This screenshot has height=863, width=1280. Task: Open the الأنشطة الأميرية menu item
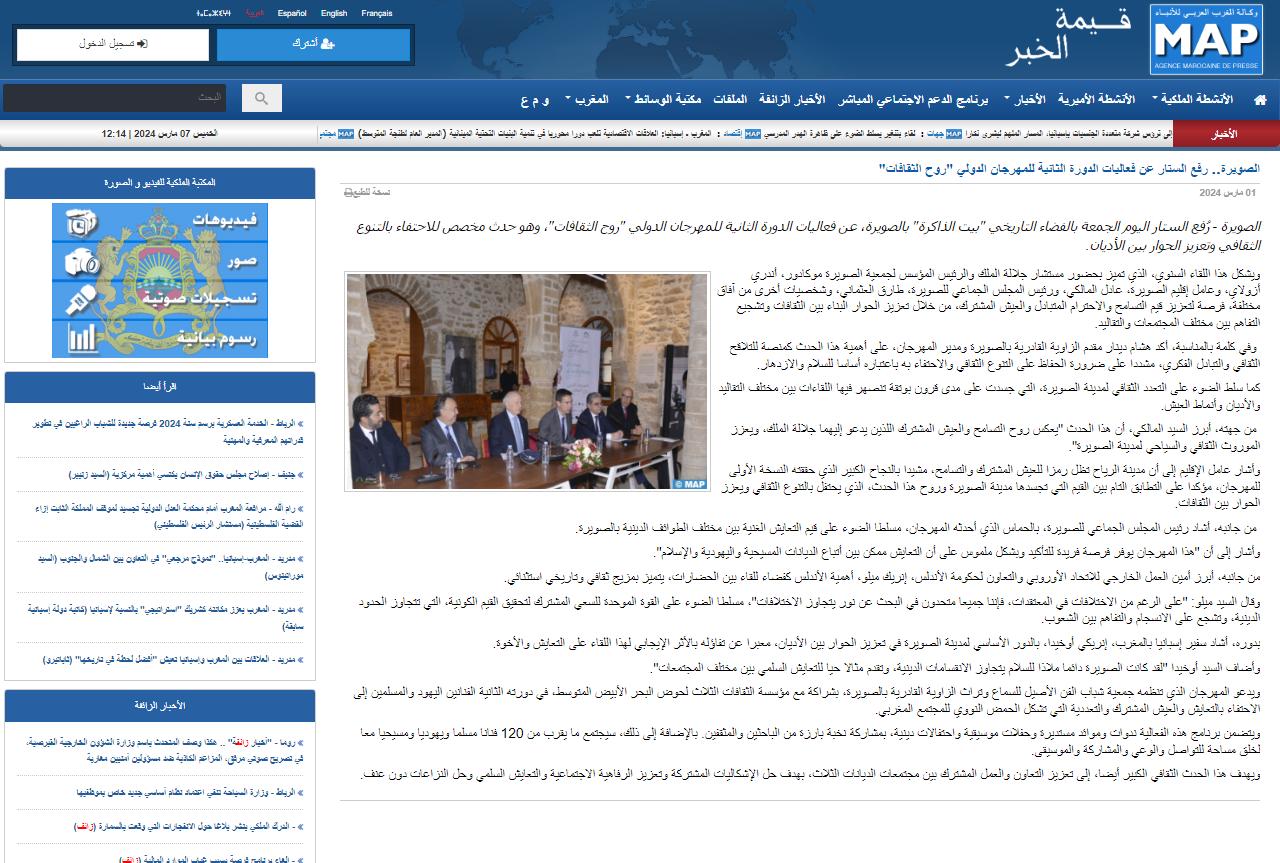click(x=1097, y=100)
